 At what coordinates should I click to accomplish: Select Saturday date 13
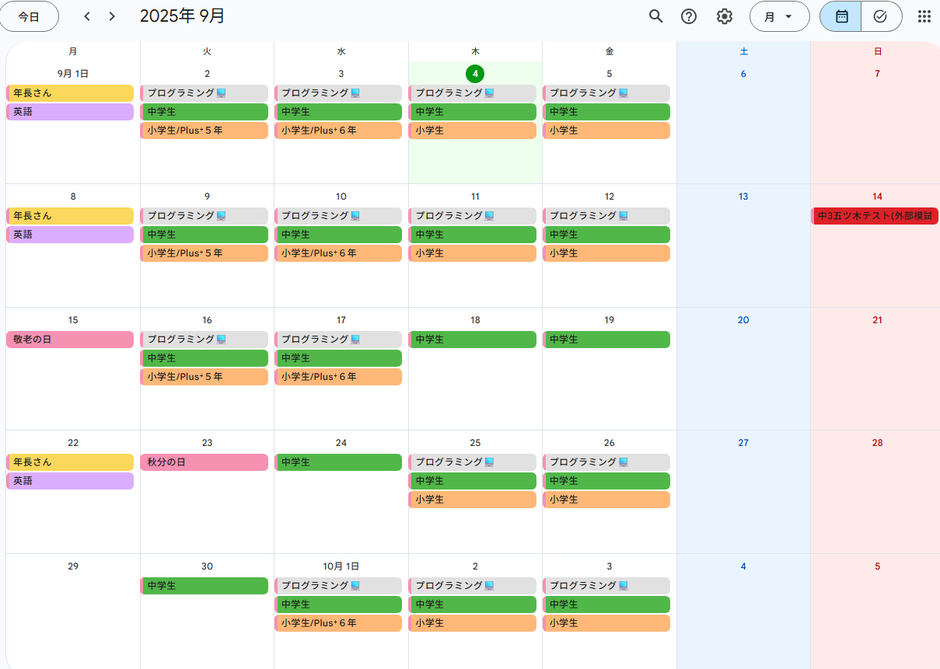[x=743, y=197]
